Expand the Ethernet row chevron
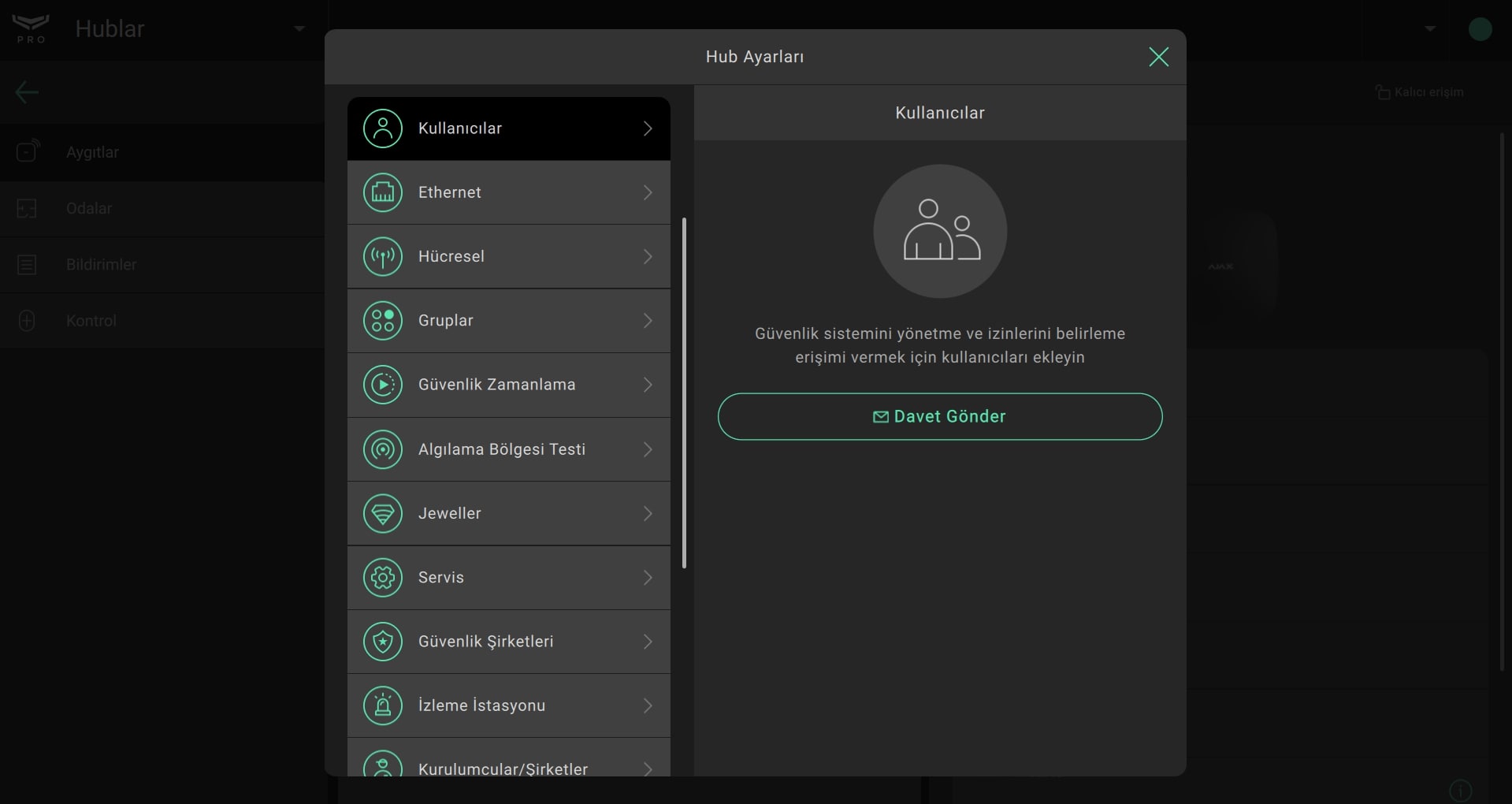Viewport: 1512px width, 804px height. click(648, 192)
